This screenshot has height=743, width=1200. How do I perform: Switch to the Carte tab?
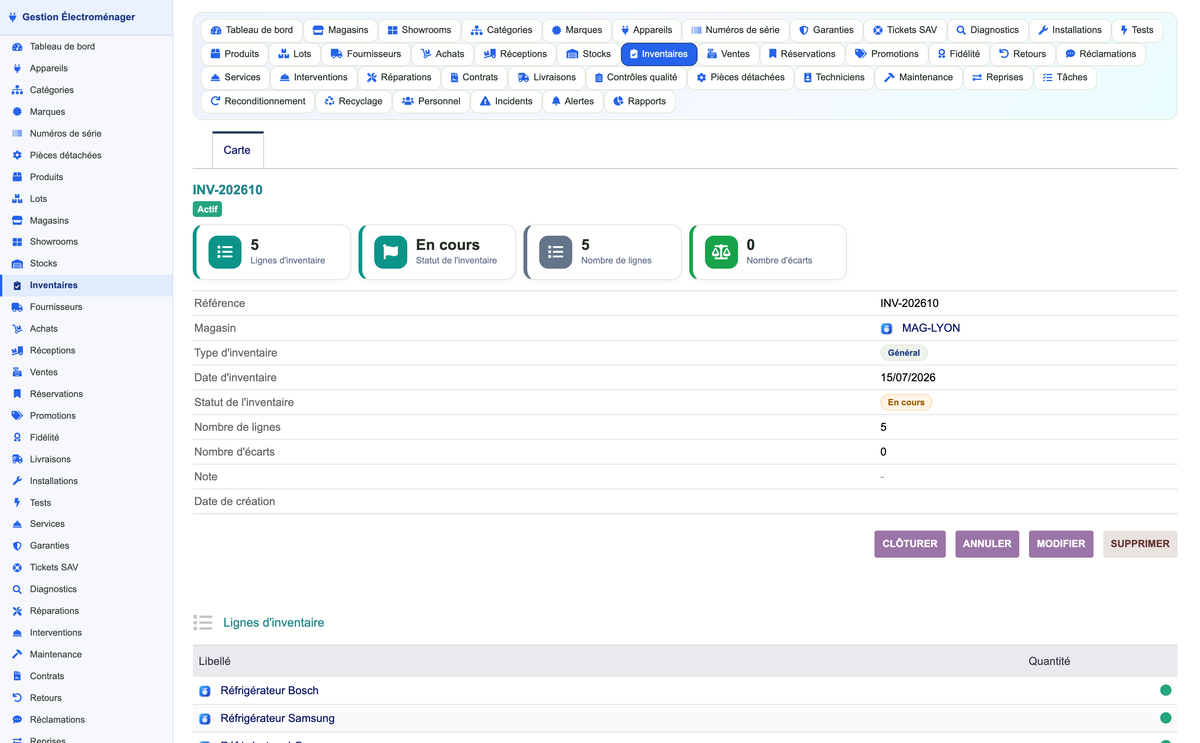click(x=237, y=150)
